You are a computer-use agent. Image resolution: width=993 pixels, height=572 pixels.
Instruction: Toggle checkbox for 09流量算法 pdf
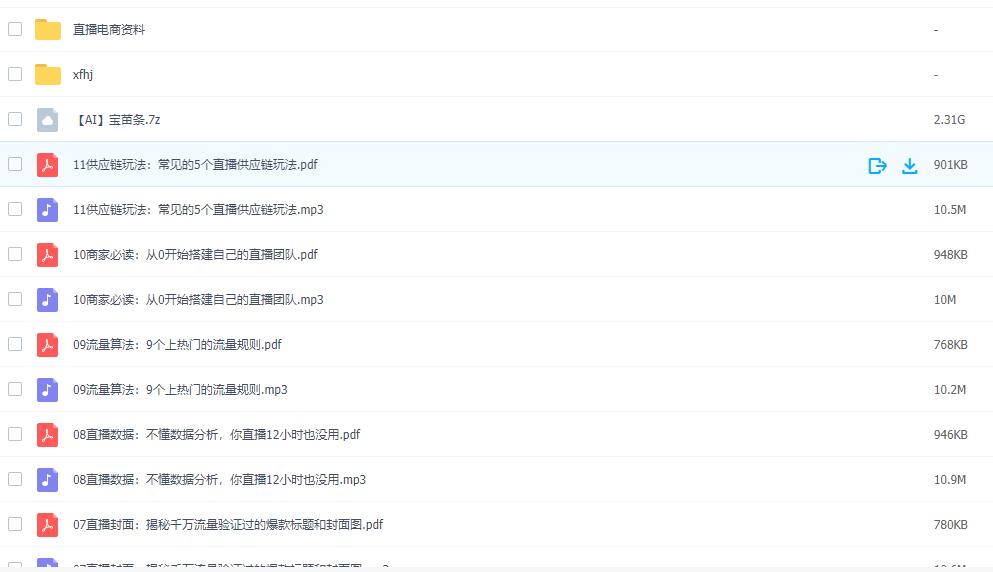click(x=15, y=344)
